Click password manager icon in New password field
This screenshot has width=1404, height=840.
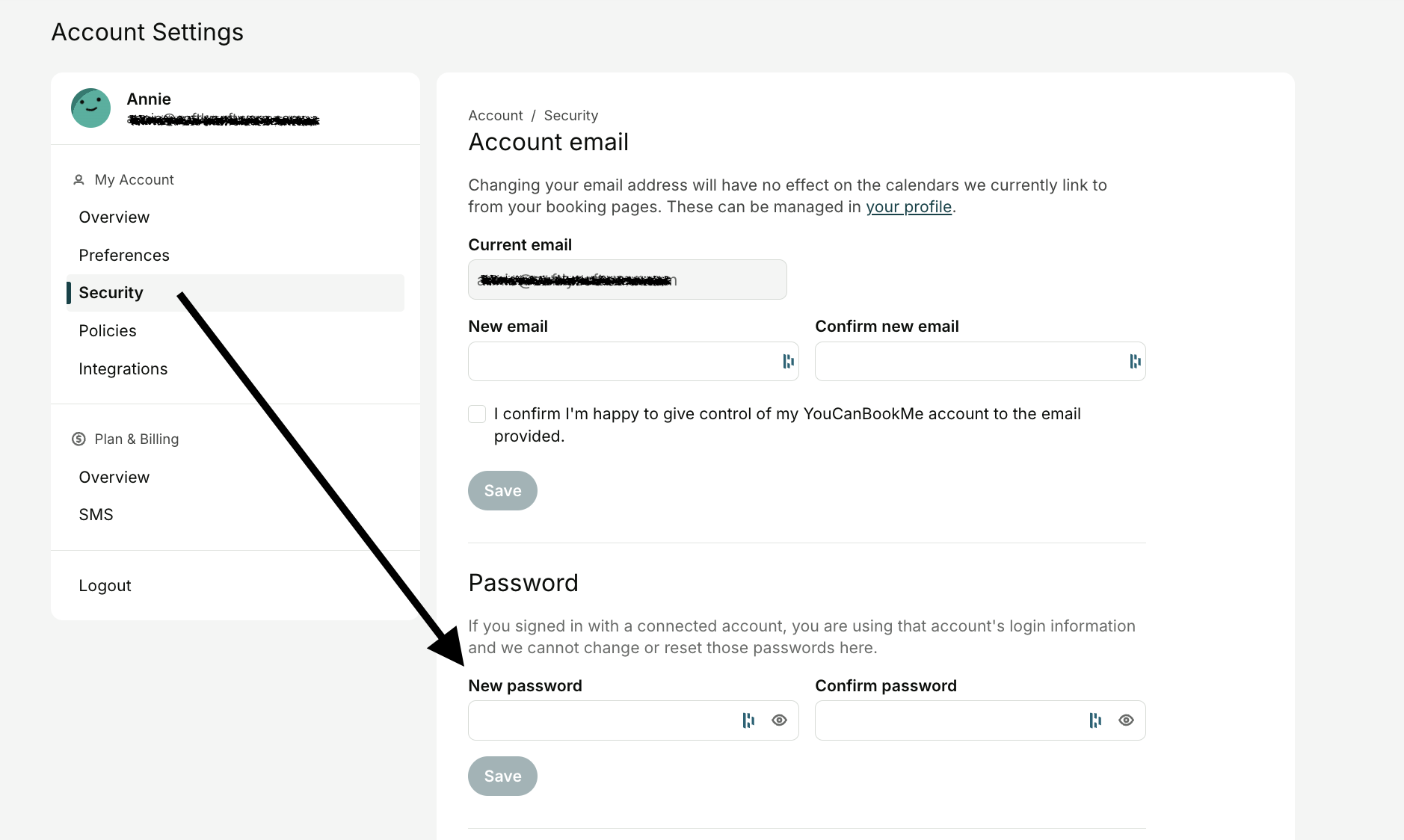748,720
